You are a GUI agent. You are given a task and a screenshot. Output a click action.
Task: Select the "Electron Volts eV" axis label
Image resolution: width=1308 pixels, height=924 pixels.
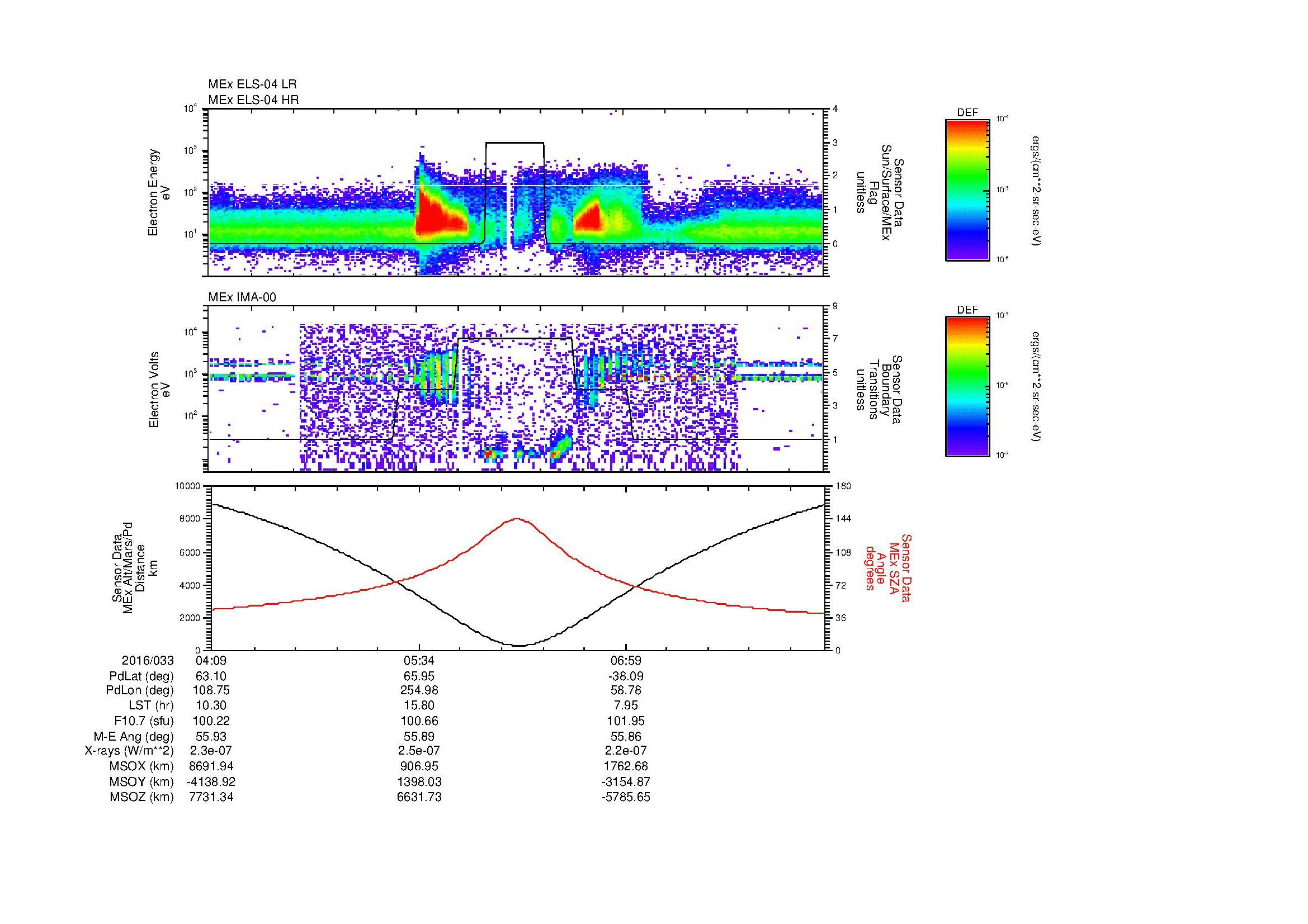pyautogui.click(x=159, y=390)
